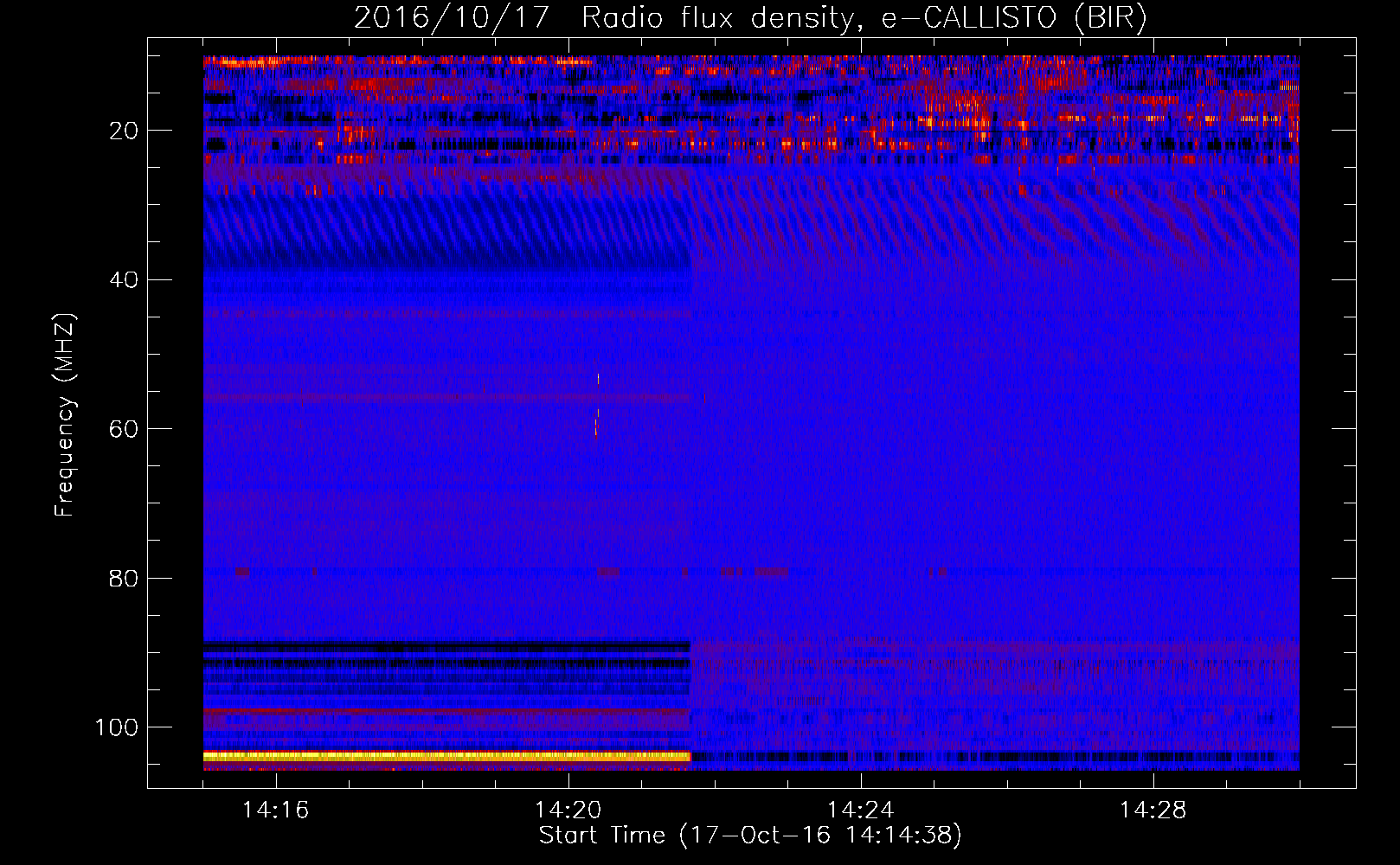Click the frequency tick label "60"

click(125, 429)
